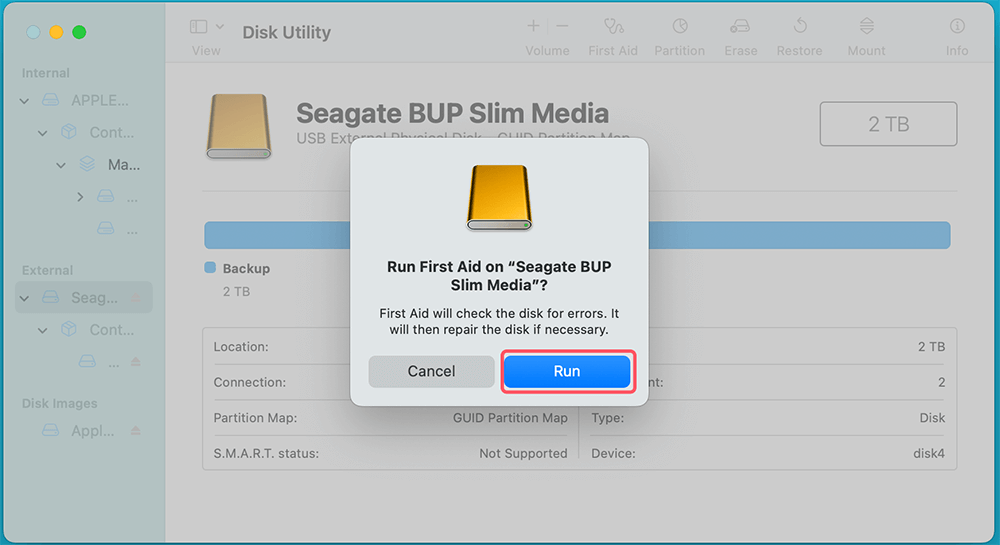The image size is (1000, 545).
Task: Open the Info panel icon
Action: (957, 27)
